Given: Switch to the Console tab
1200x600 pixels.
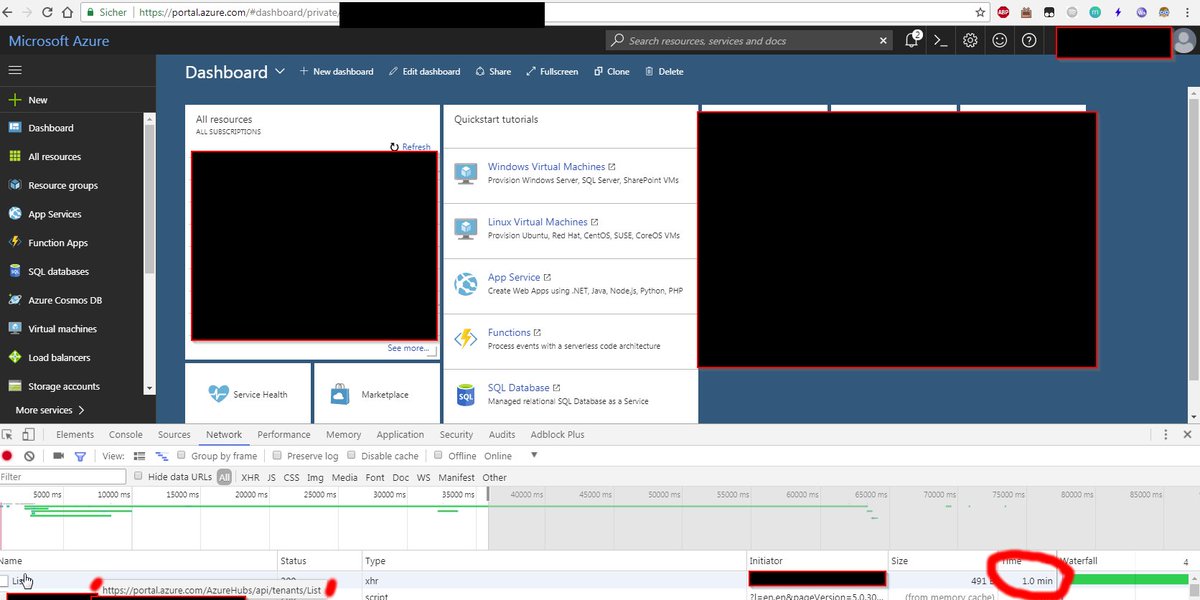Looking at the screenshot, I should click(x=126, y=435).
